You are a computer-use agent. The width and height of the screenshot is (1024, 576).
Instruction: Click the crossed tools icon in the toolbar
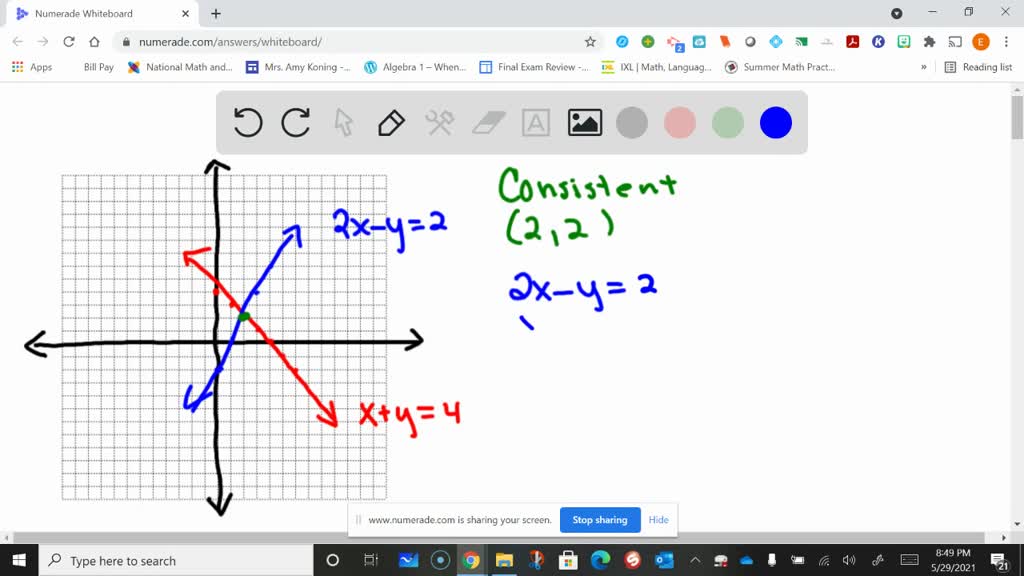click(439, 122)
